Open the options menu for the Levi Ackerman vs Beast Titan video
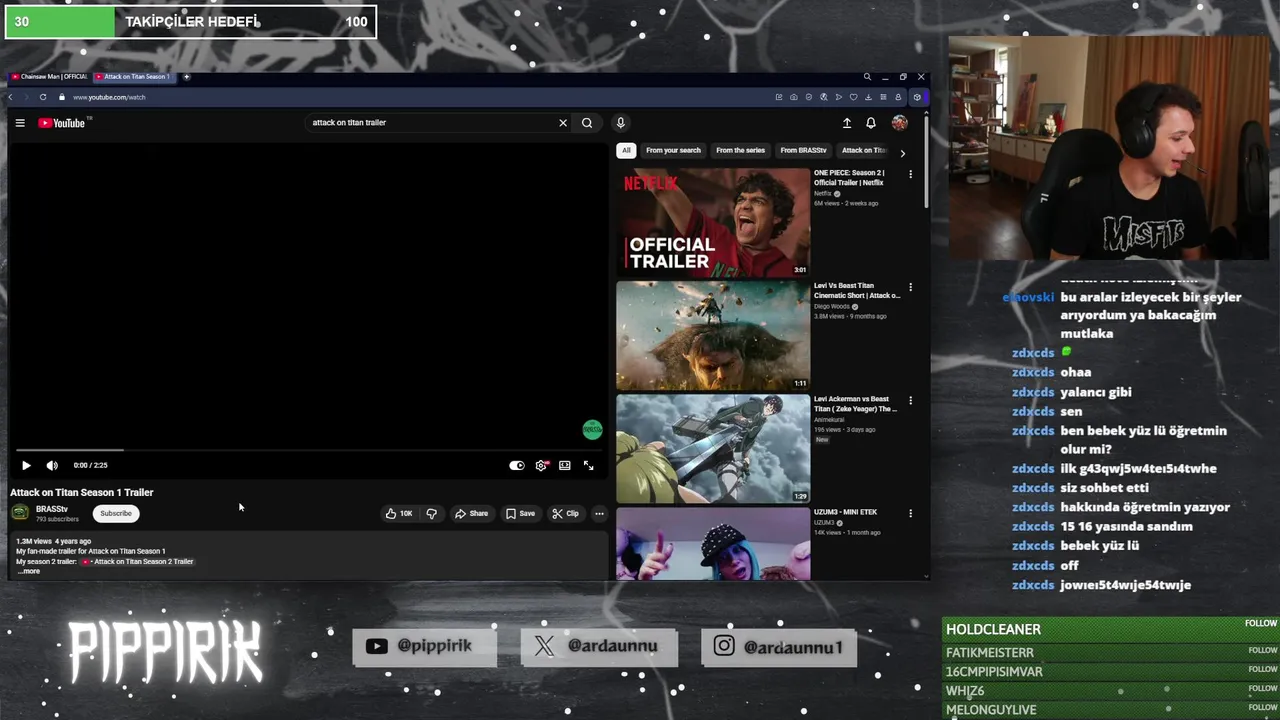This screenshot has width=1280, height=720. (910, 400)
